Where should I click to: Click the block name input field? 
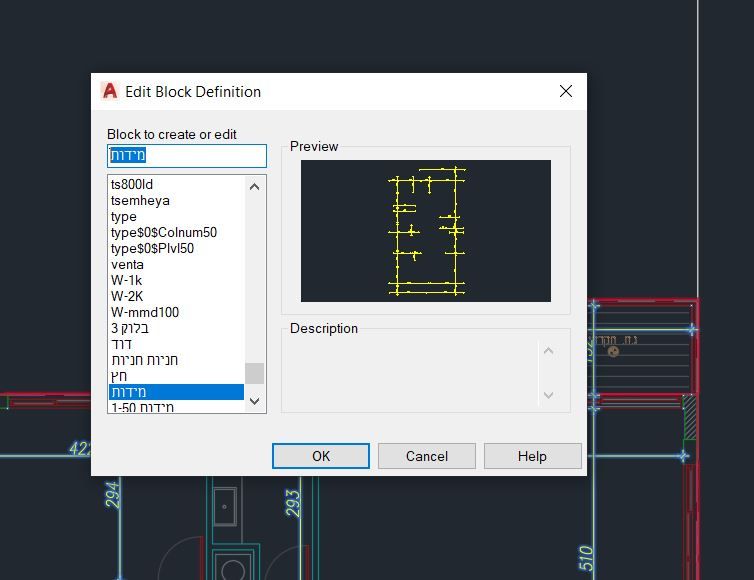(187, 155)
